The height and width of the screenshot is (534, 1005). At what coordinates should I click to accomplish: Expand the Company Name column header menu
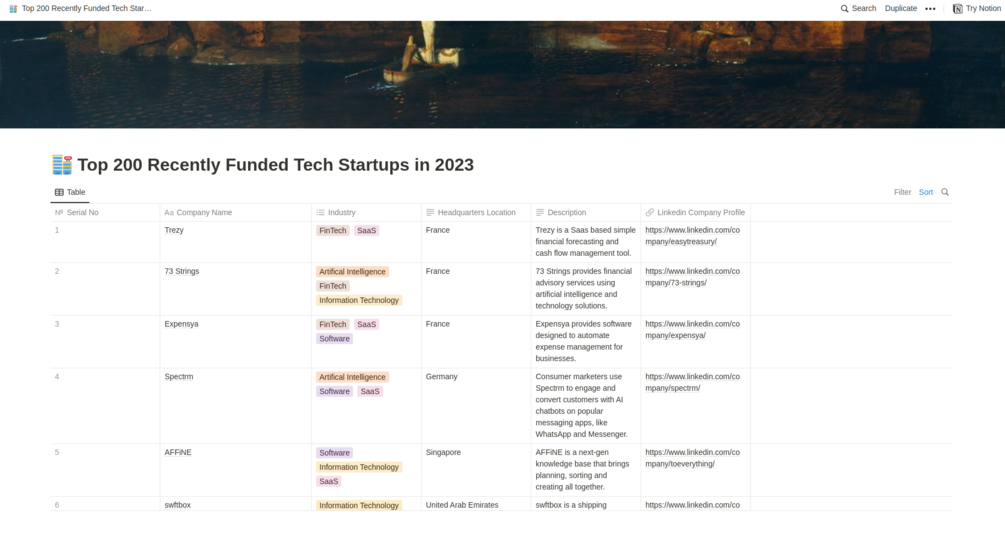[x=204, y=212]
